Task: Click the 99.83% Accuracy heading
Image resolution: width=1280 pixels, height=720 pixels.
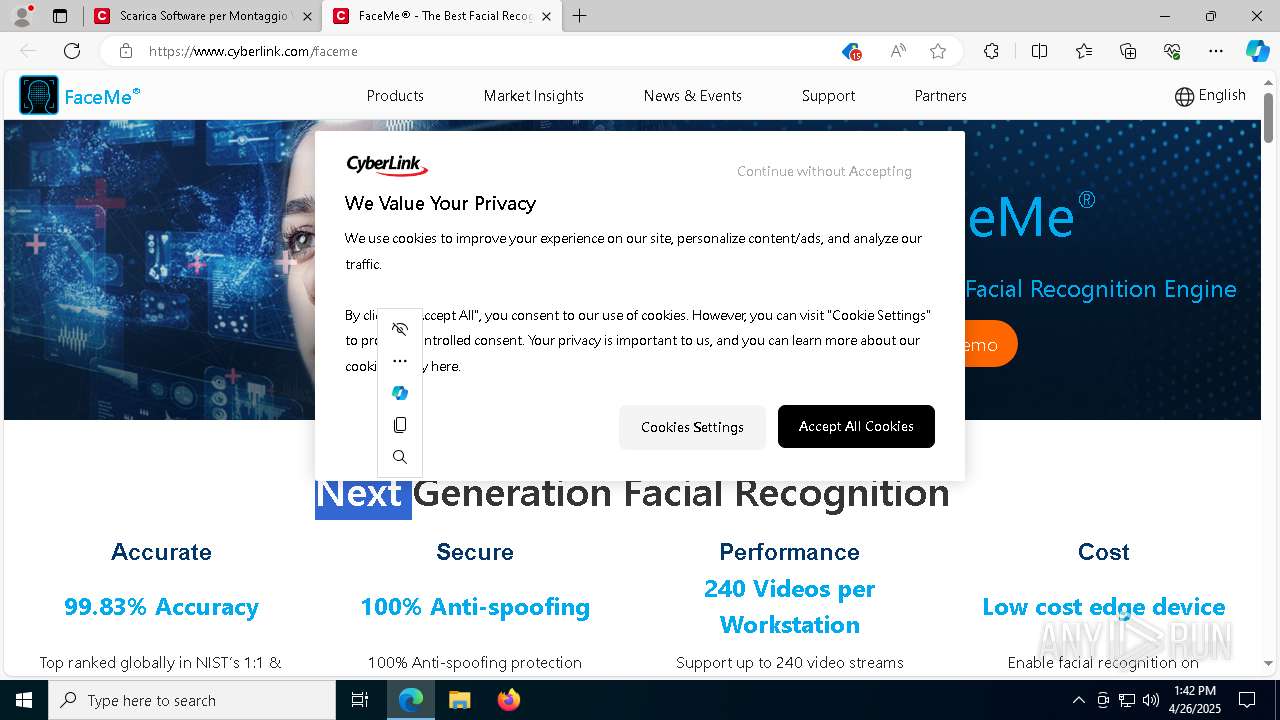Action: click(161, 607)
